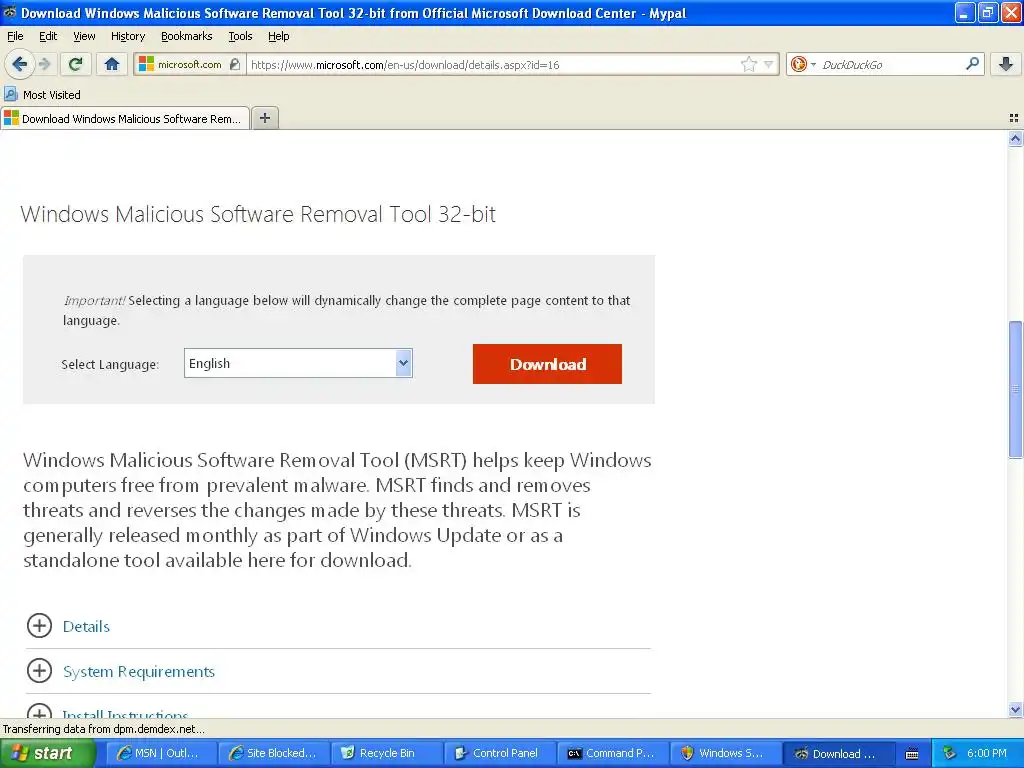Expand the System Requirements plus icon
This screenshot has height=768, width=1024.
[x=39, y=671]
